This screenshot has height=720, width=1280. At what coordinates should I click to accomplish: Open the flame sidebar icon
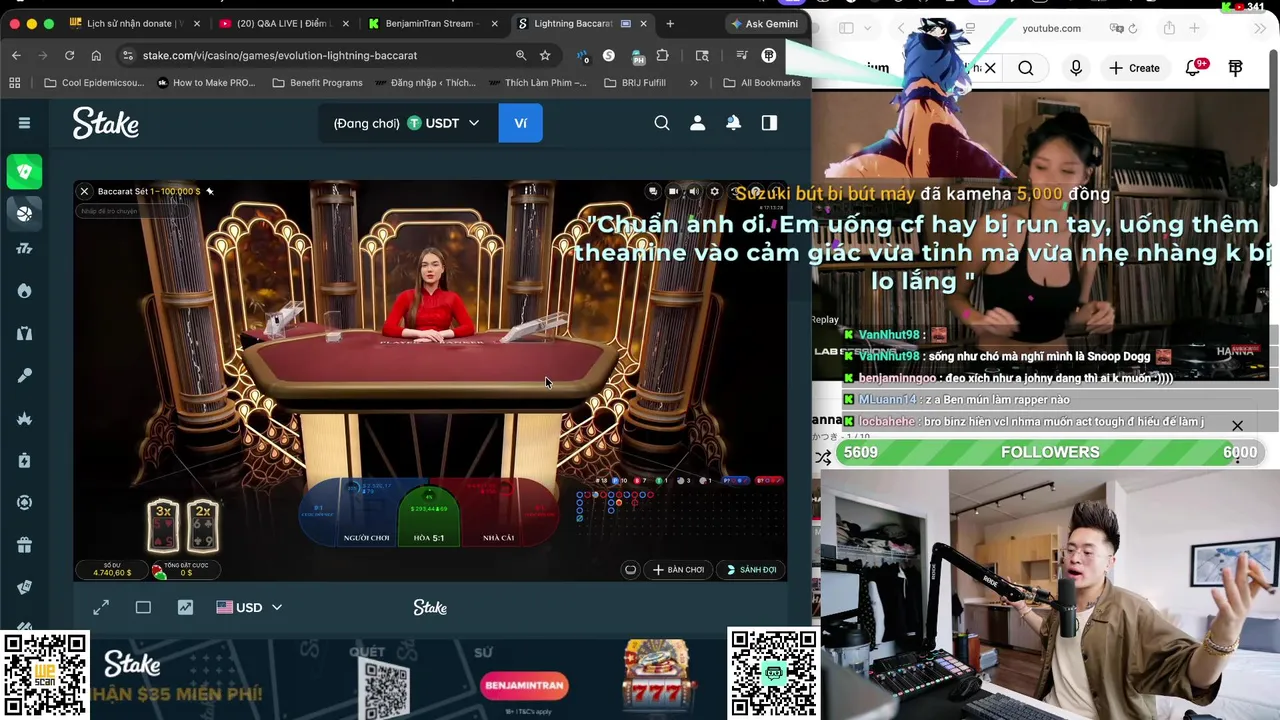(25, 291)
